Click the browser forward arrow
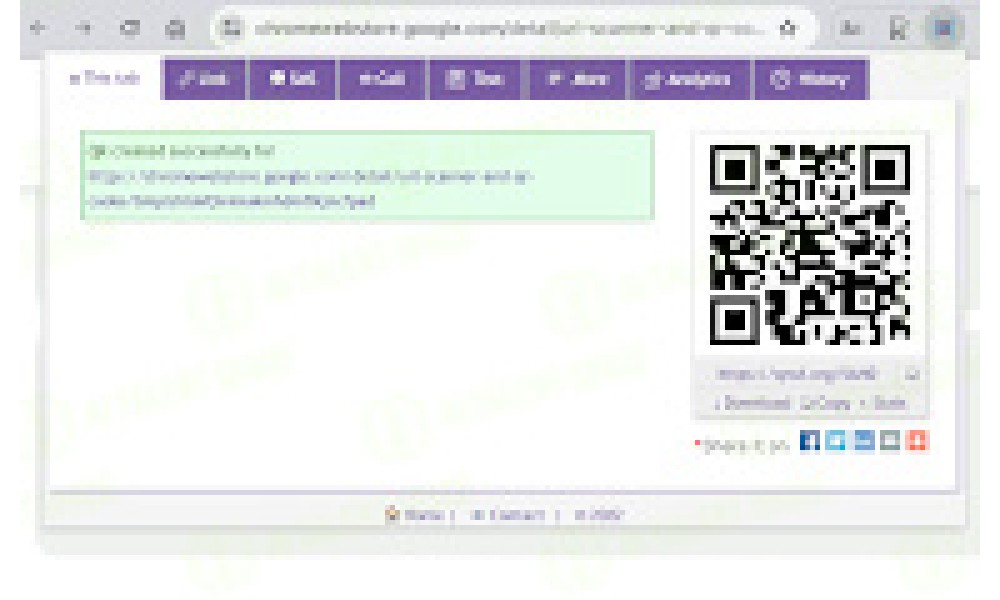 click(84, 28)
